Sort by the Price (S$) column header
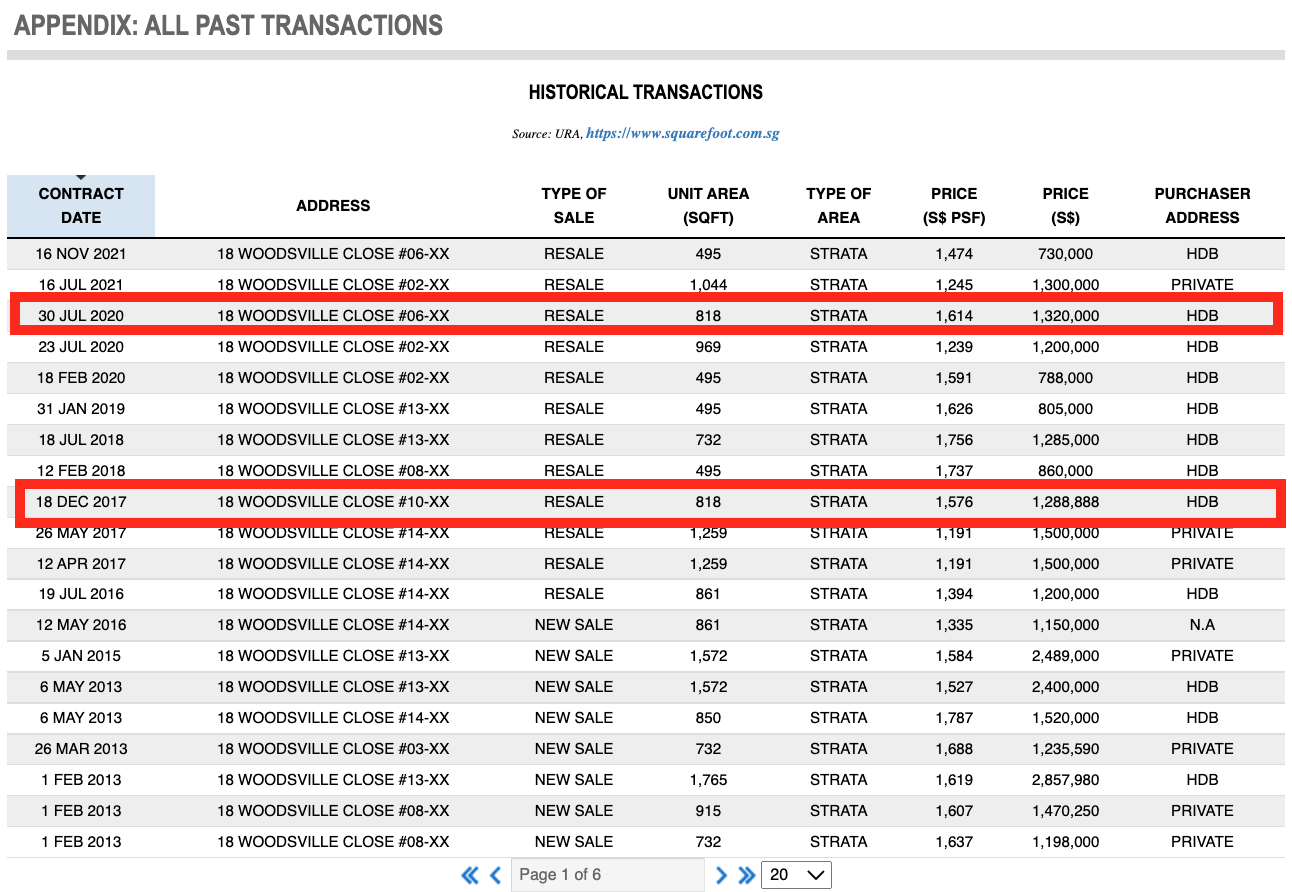Viewport: 1292px width, 892px height. coord(1065,206)
